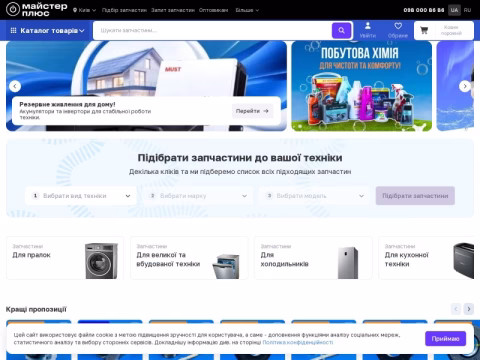Click the Кращі пропозиції heading

(36, 309)
